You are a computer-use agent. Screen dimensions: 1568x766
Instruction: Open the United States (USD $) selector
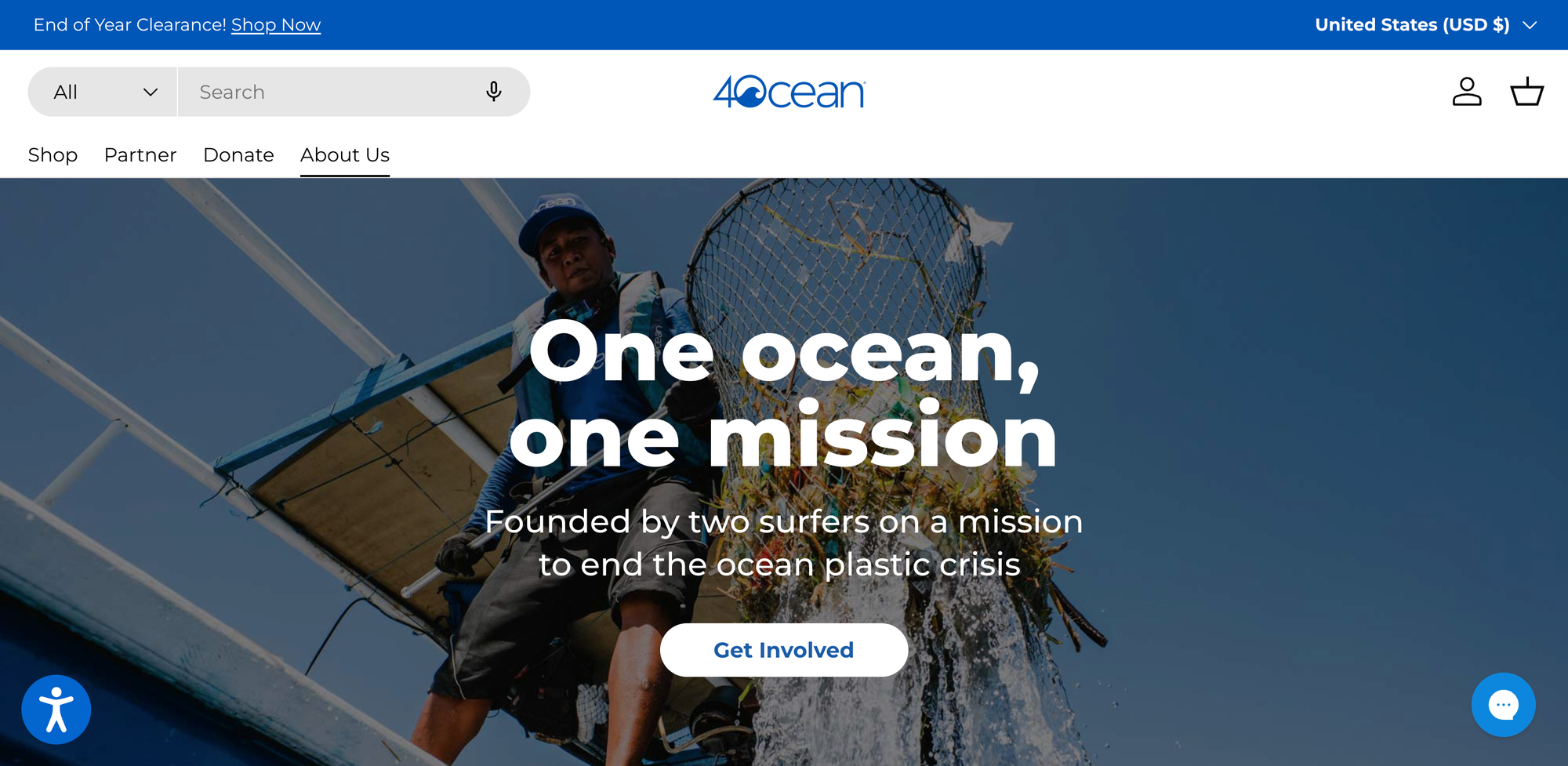pos(1425,25)
